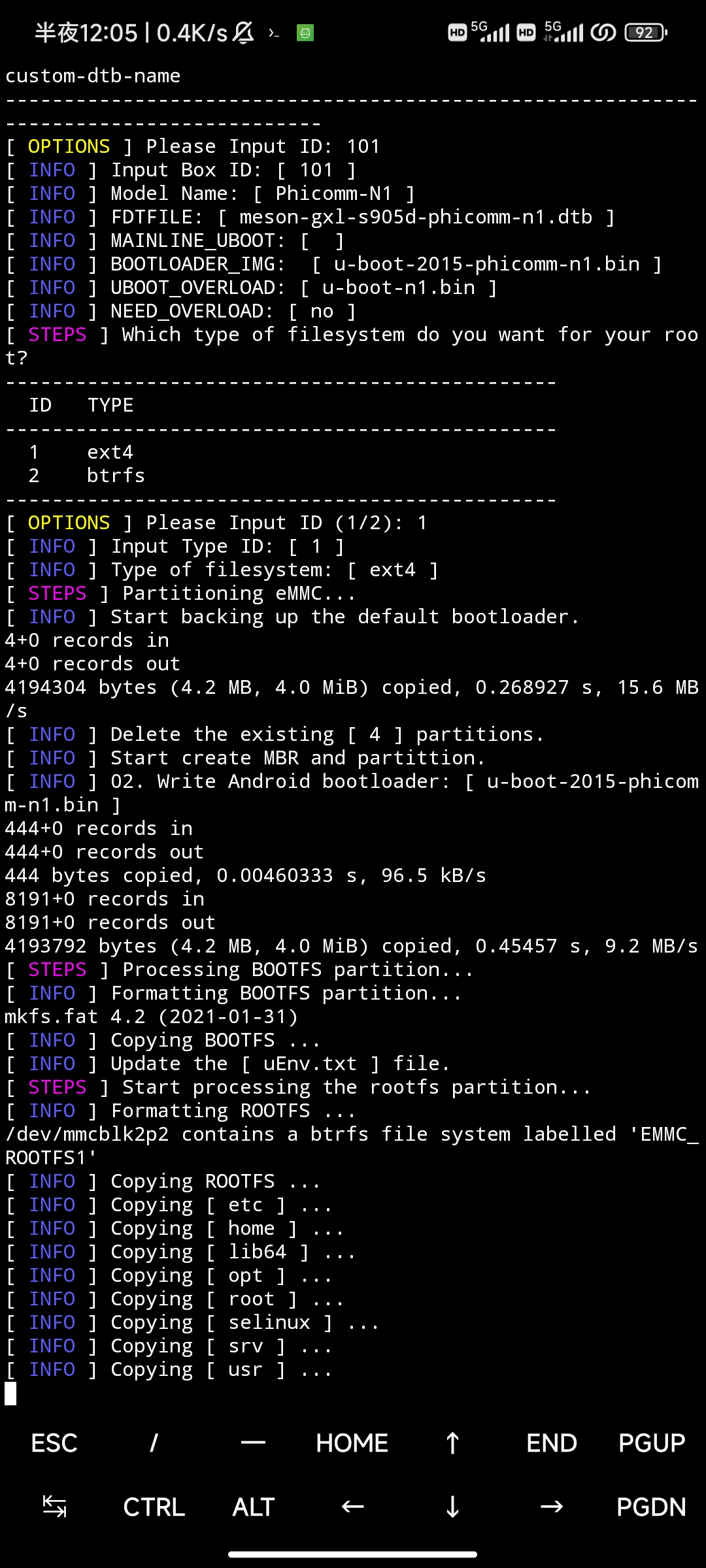The width and height of the screenshot is (706, 1568).
Task: Toggle the ALT modifier key
Action: point(253,1507)
